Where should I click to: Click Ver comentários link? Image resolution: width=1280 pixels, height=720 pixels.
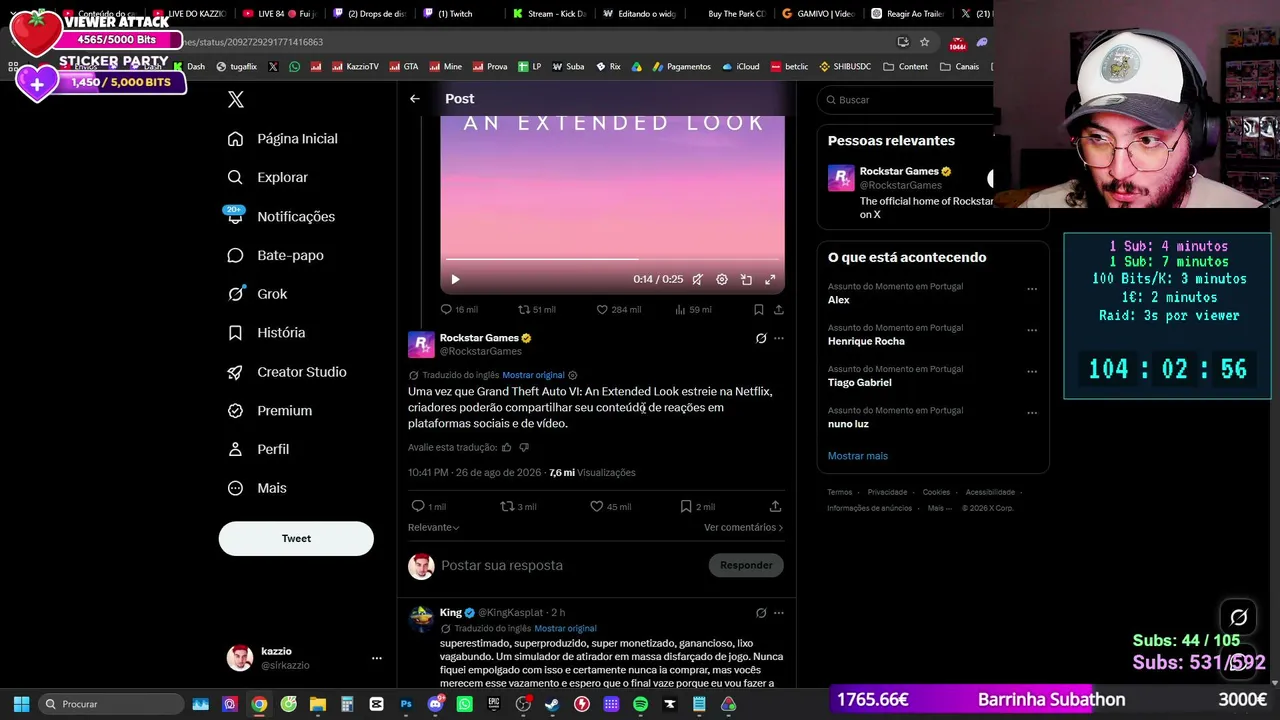(743, 527)
